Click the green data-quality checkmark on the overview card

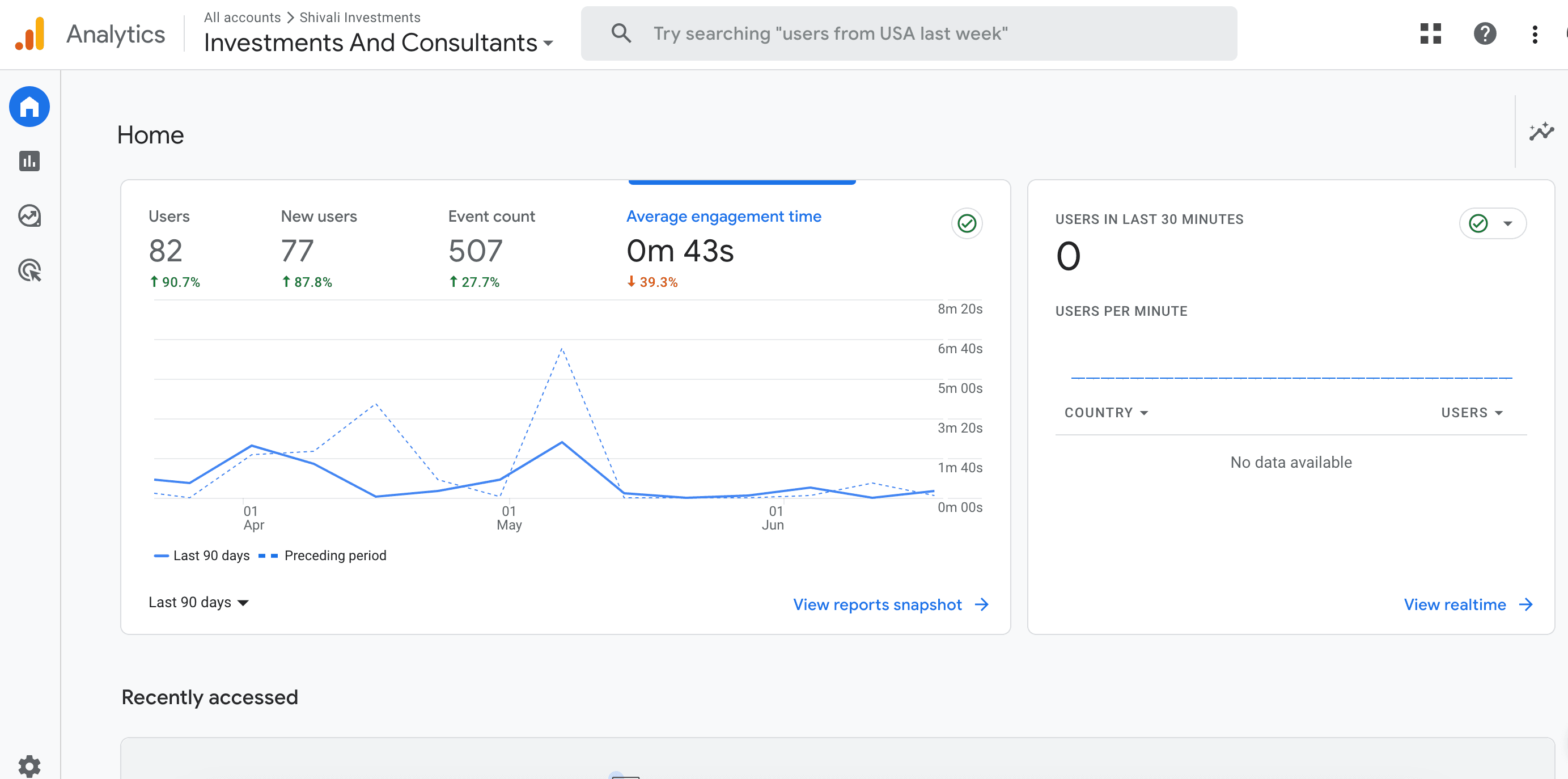[967, 223]
